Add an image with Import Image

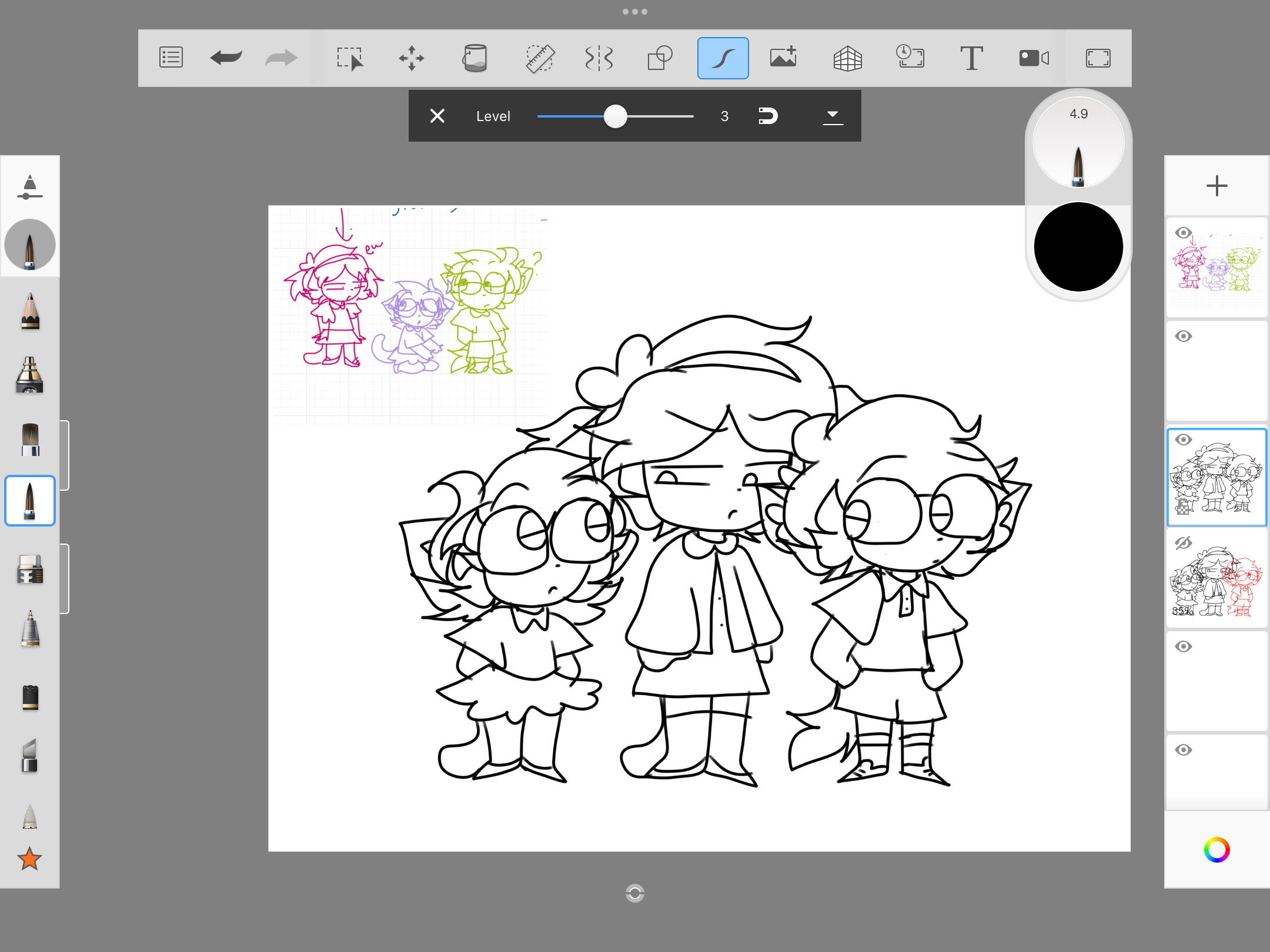[x=783, y=58]
